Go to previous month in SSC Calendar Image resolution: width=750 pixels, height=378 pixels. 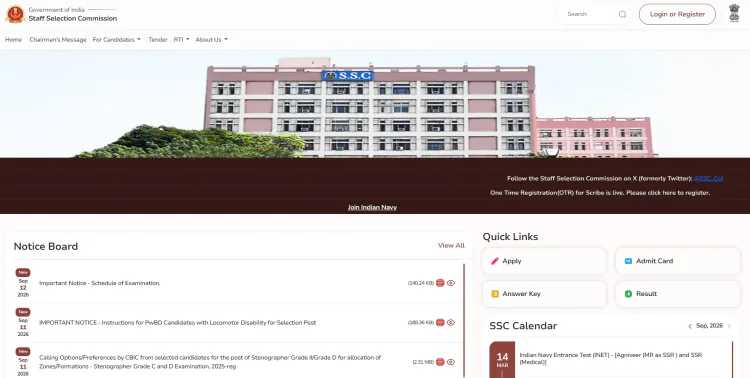point(690,326)
